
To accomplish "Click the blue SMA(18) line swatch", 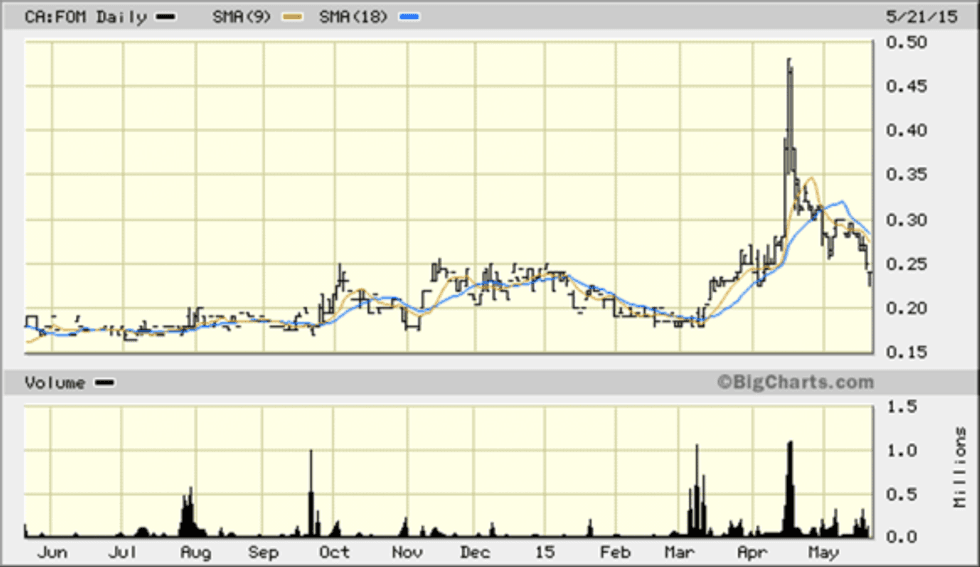I will (x=411, y=17).
